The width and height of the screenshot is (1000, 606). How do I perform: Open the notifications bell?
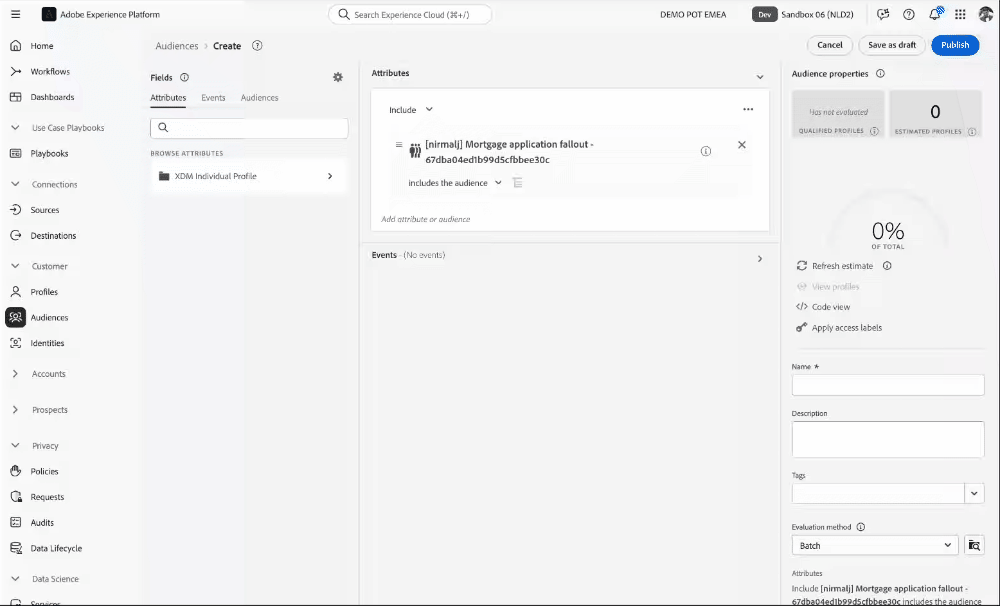tap(934, 14)
